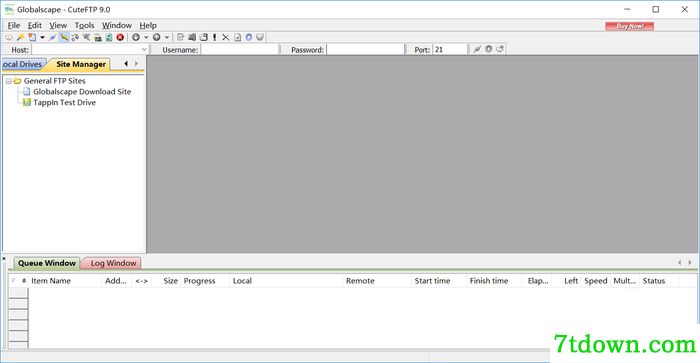Screen dimensions: 700x363
Task: Click the highlighted Quick Connect bar icon
Action: click(x=64, y=38)
